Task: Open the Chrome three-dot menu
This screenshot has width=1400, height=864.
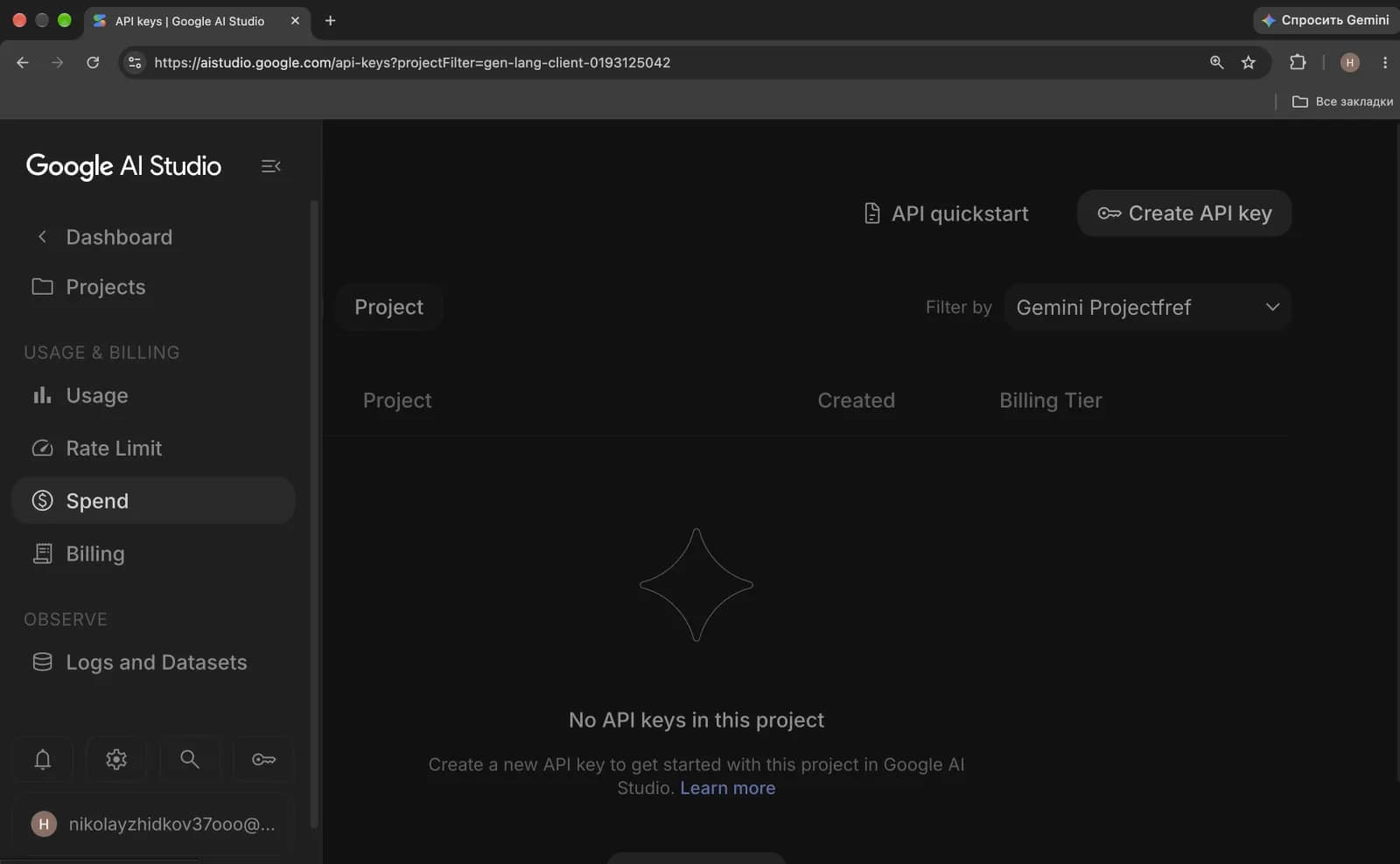Action: tap(1384, 62)
